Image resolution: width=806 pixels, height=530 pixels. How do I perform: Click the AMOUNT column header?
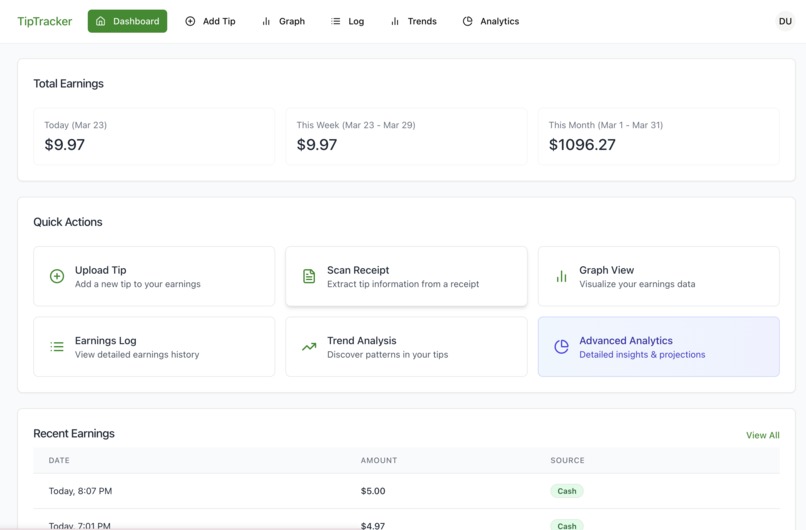point(379,460)
